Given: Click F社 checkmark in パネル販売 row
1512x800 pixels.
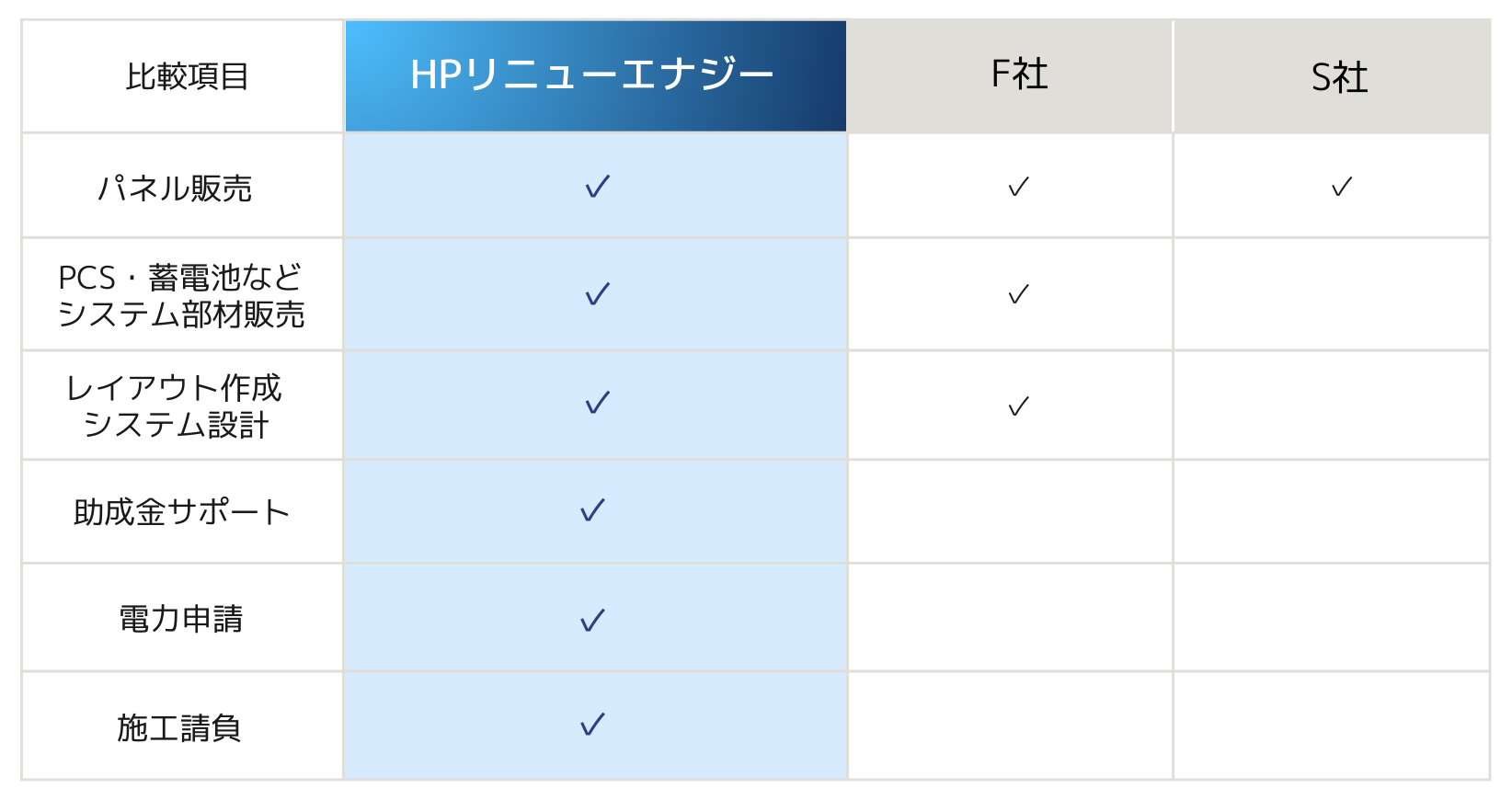Looking at the screenshot, I should tap(1018, 187).
